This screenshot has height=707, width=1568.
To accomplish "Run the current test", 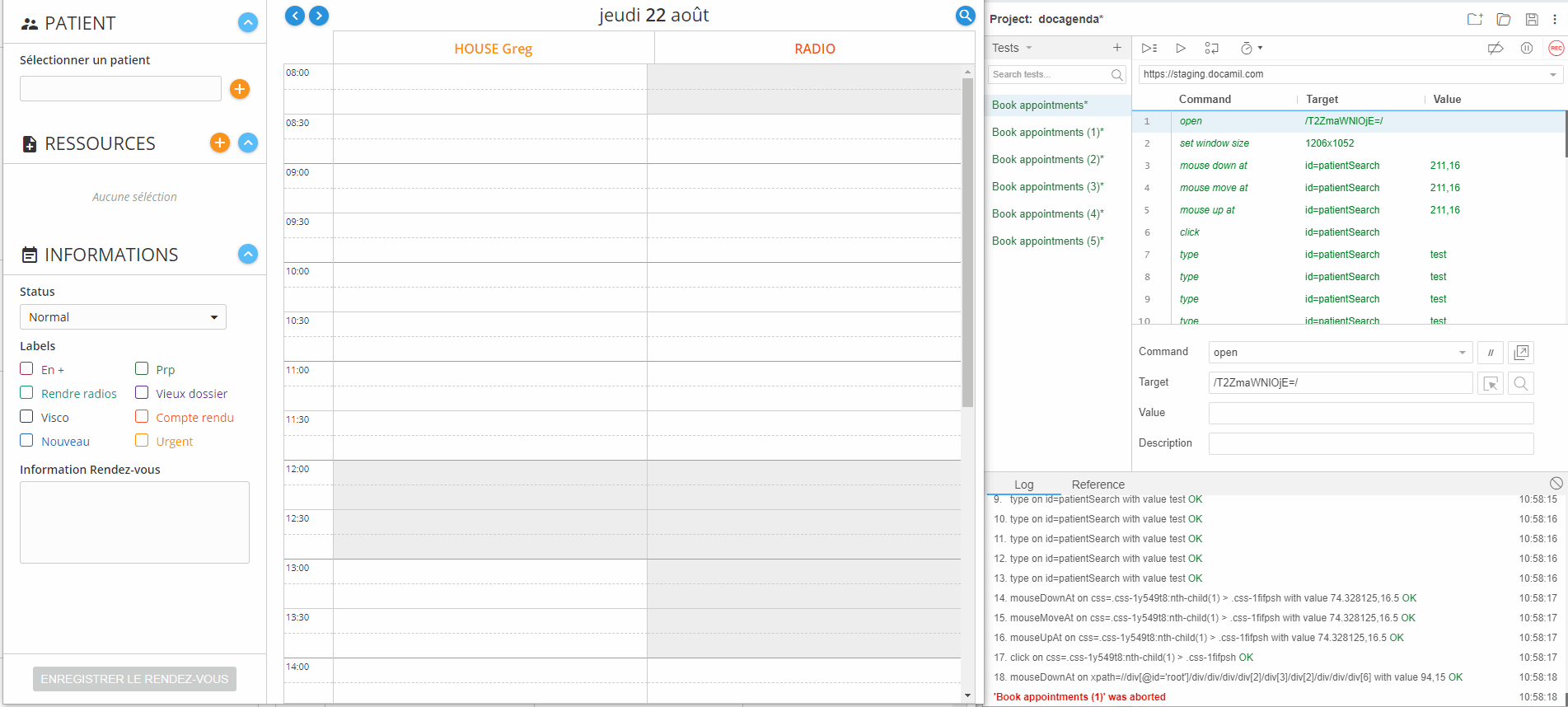I will click(x=1181, y=48).
